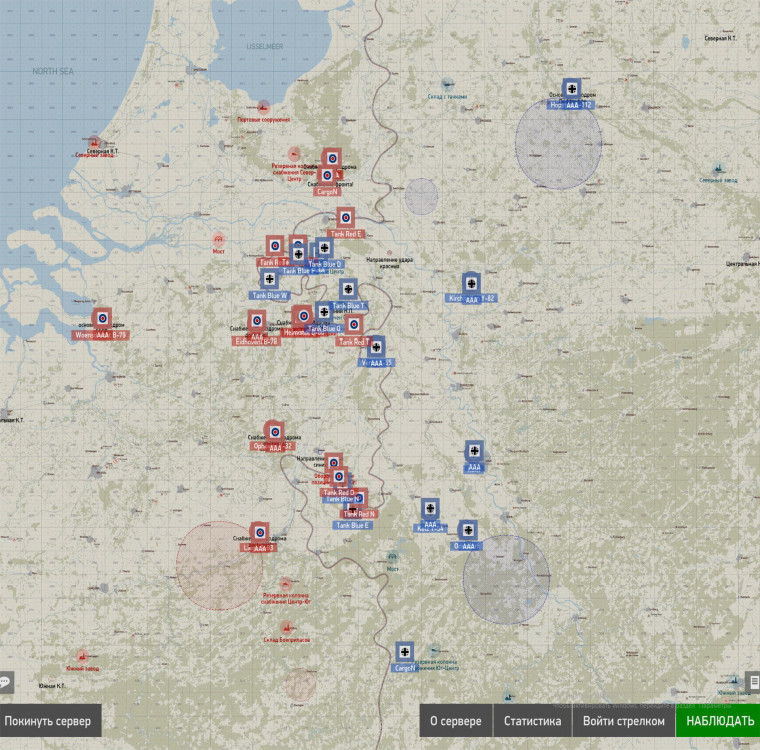The width and height of the screenshot is (760, 750).
Task: Click the Tank Red T label
Action: pyautogui.click(x=354, y=342)
